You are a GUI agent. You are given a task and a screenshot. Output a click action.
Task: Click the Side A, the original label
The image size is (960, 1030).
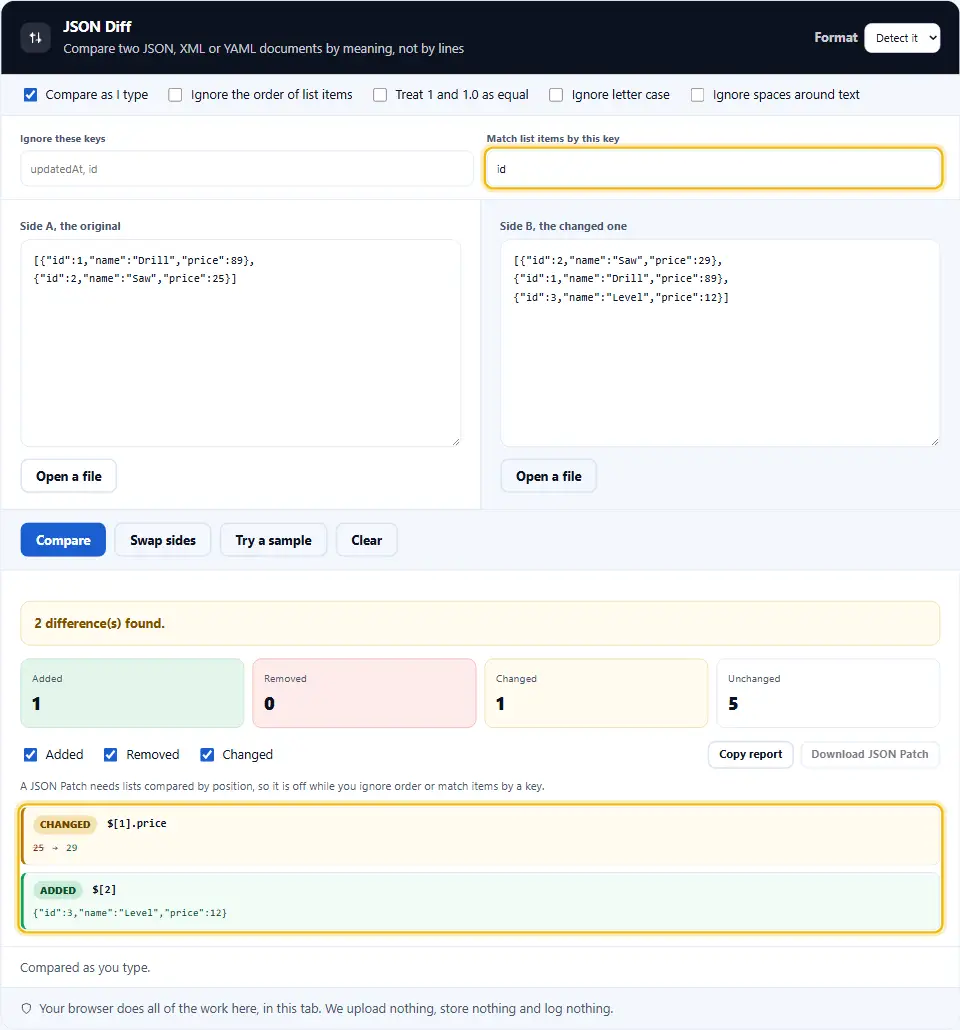70,226
